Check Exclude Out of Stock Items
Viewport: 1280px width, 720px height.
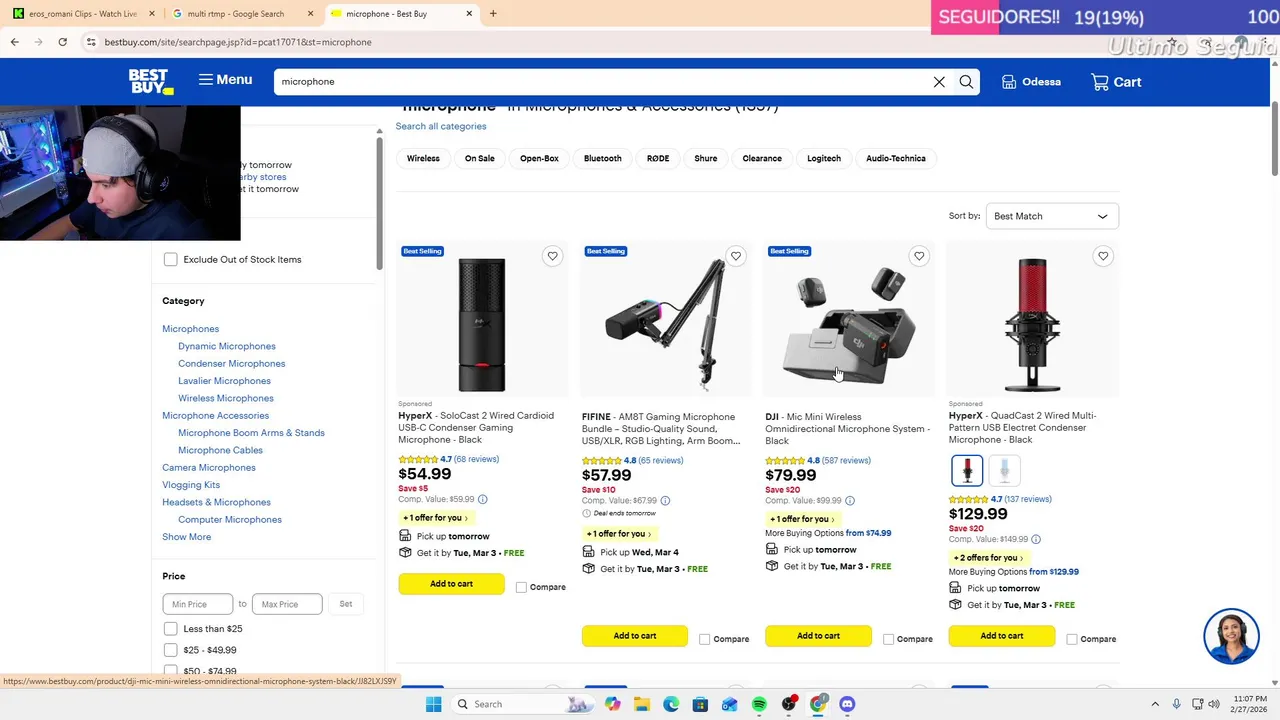[x=171, y=260]
